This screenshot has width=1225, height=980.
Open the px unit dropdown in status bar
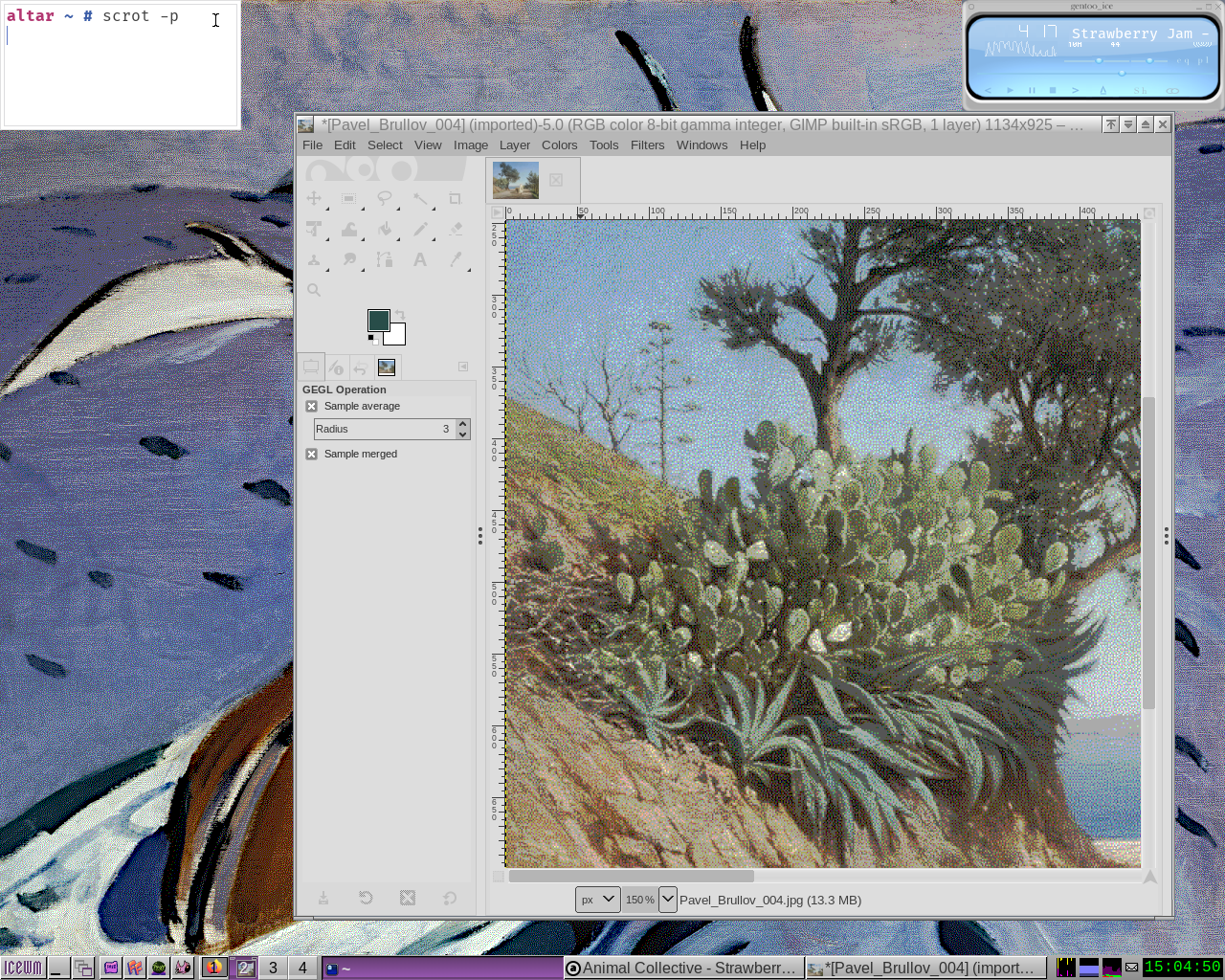pyautogui.click(x=597, y=900)
